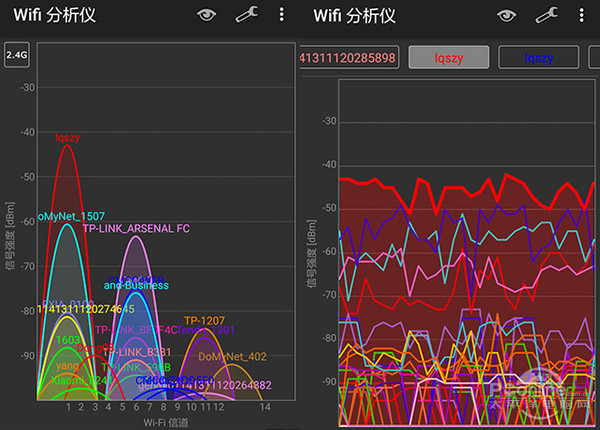Tap the TP-LINK_ARSENAL FC network label

point(136,228)
